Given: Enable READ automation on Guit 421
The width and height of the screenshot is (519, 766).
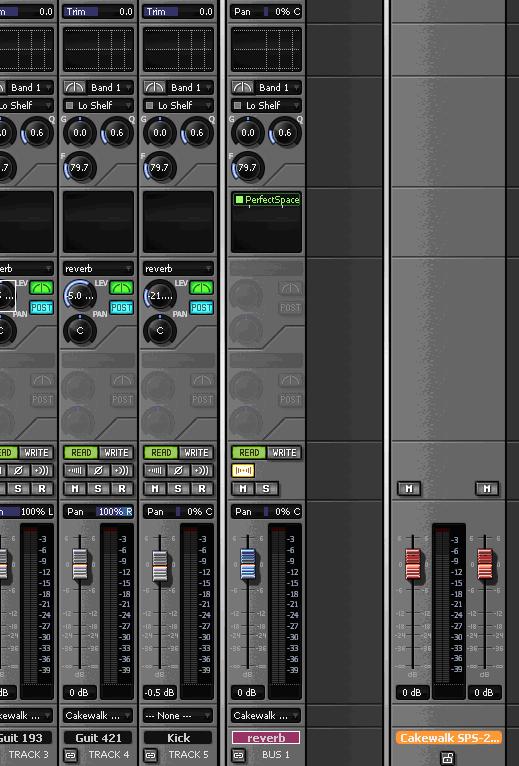Looking at the screenshot, I should pos(81,453).
